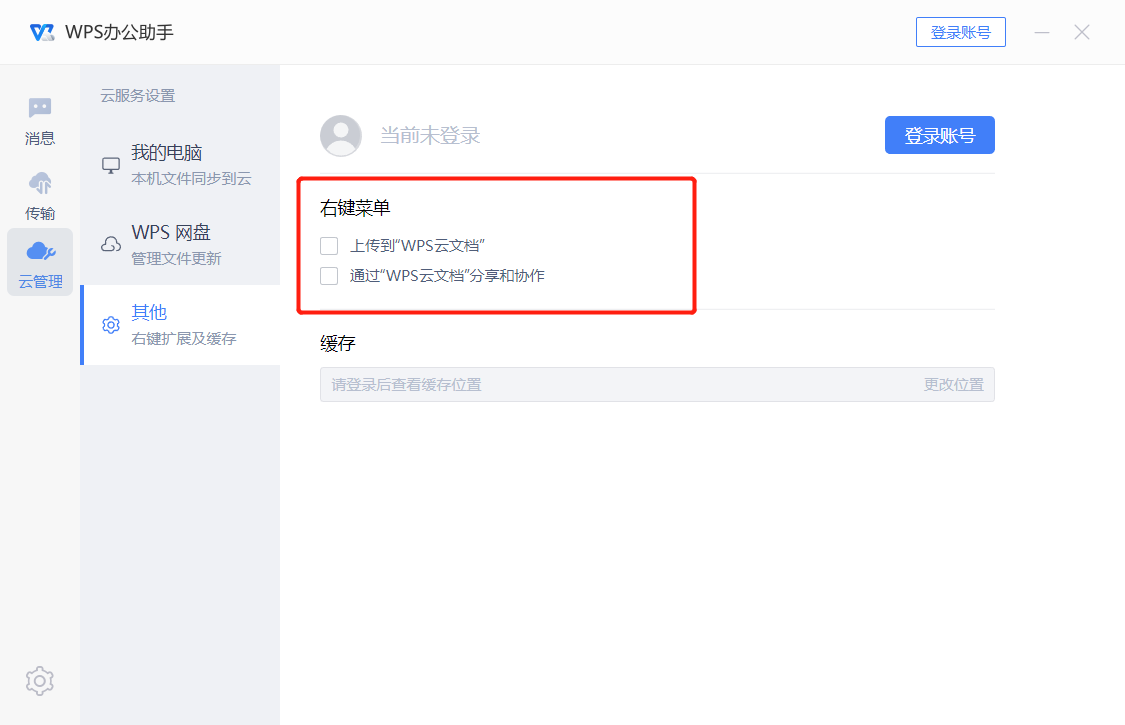Screen dimensions: 1125x725
Task: Click the cloud icon beside WPS 网盘
Action: click(111, 245)
